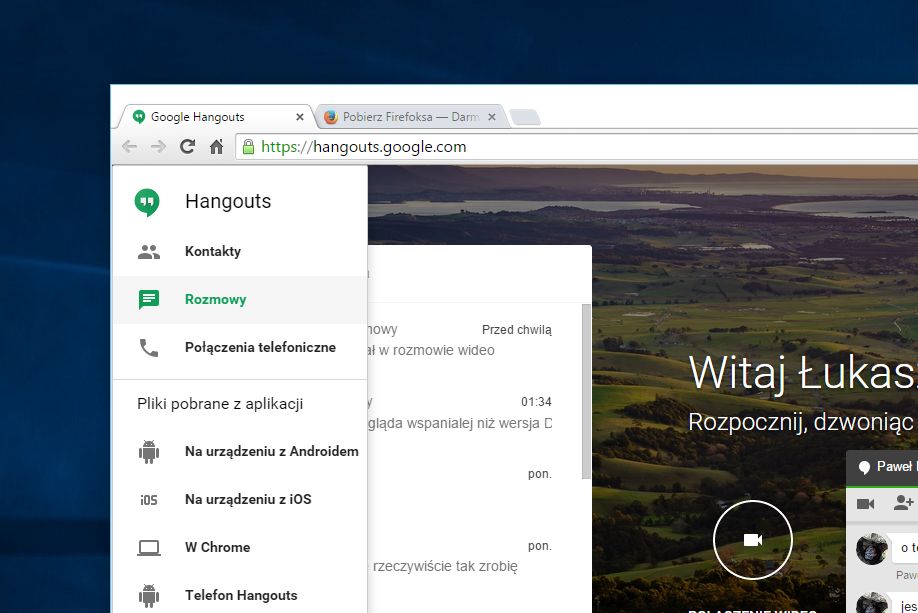The image size is (918, 613).
Task: Switch to the Pobierz Firefoksa tab
Action: 410,117
